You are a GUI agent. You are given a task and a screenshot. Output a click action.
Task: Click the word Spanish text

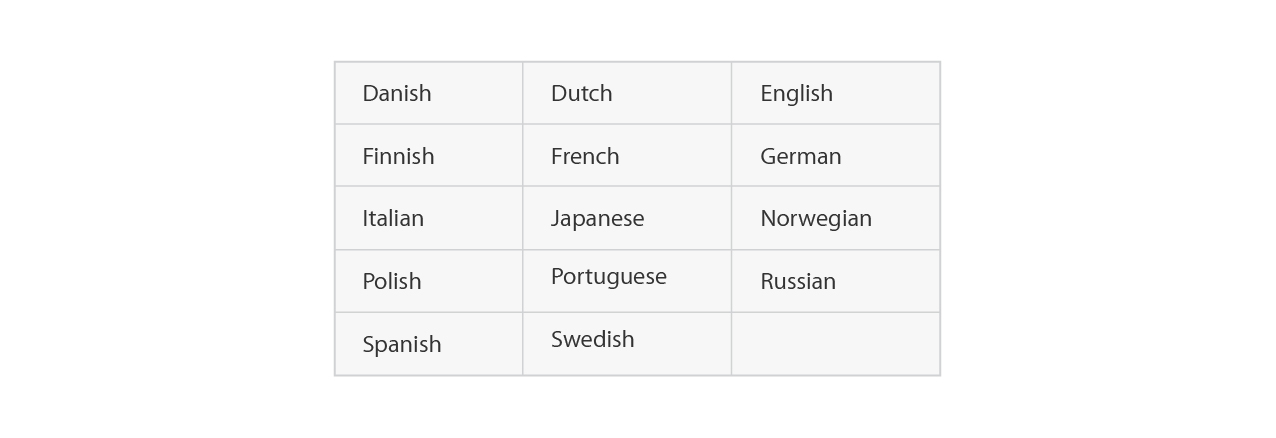(x=402, y=345)
